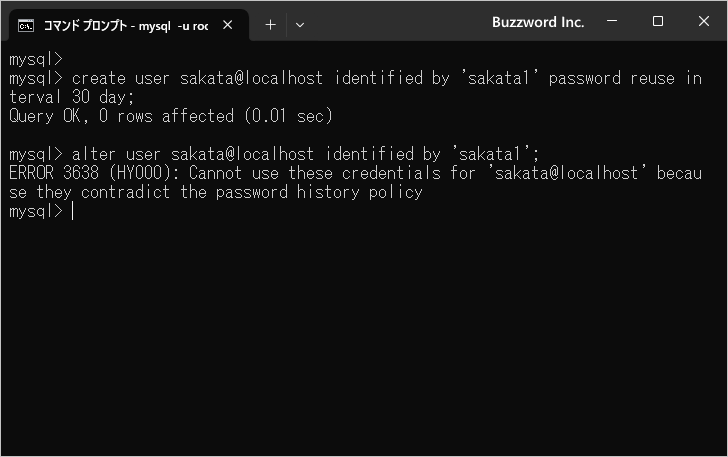The image size is (728, 457).
Task: Click the Buzzword Inc. title text
Action: (x=538, y=22)
